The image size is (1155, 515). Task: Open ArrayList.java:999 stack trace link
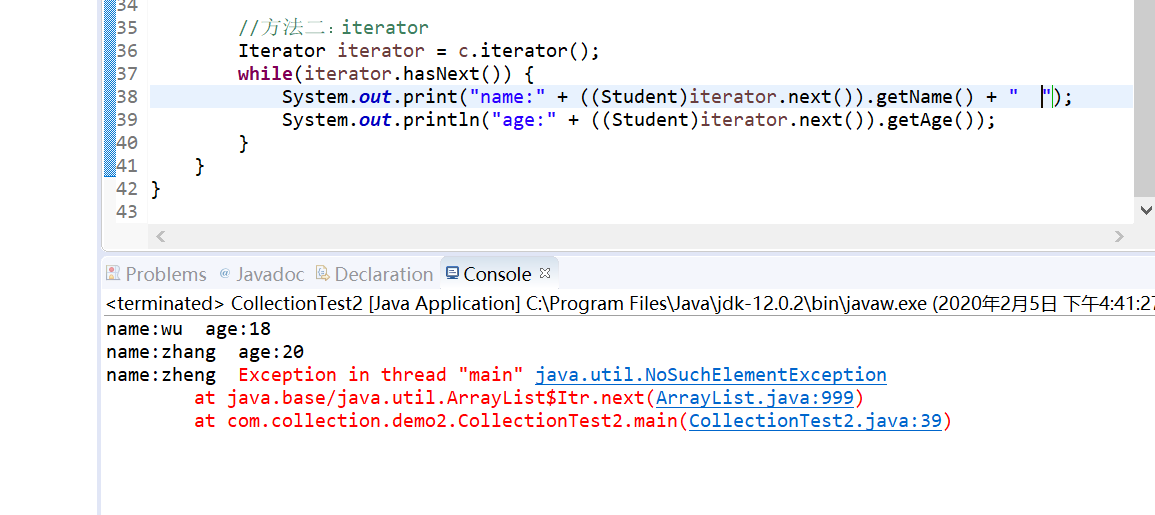(x=754, y=398)
